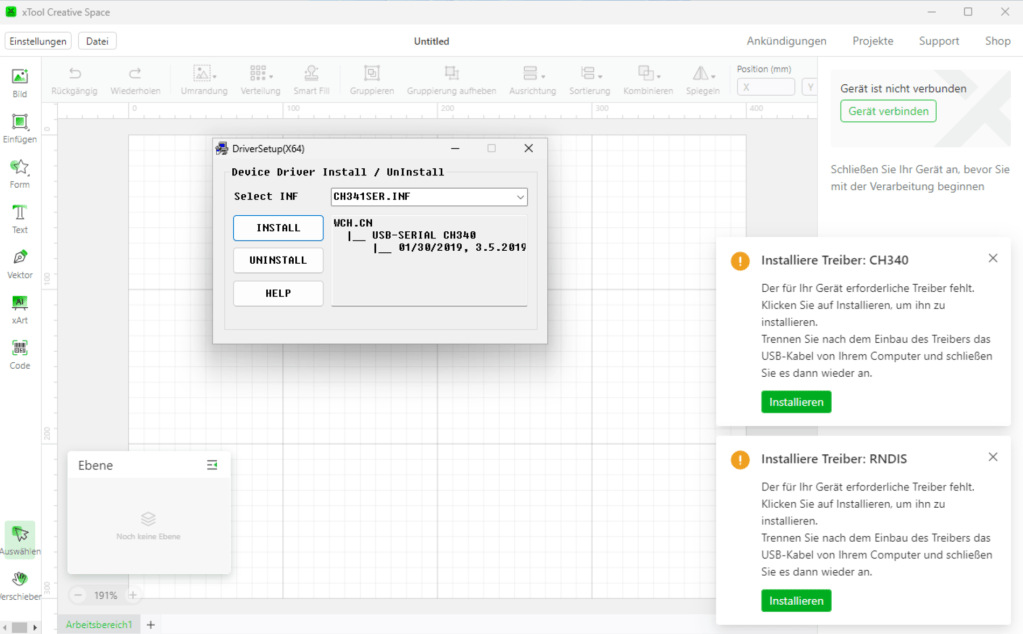Toggle the Ebene panel menu icon
The width and height of the screenshot is (1023, 634).
pos(212,465)
